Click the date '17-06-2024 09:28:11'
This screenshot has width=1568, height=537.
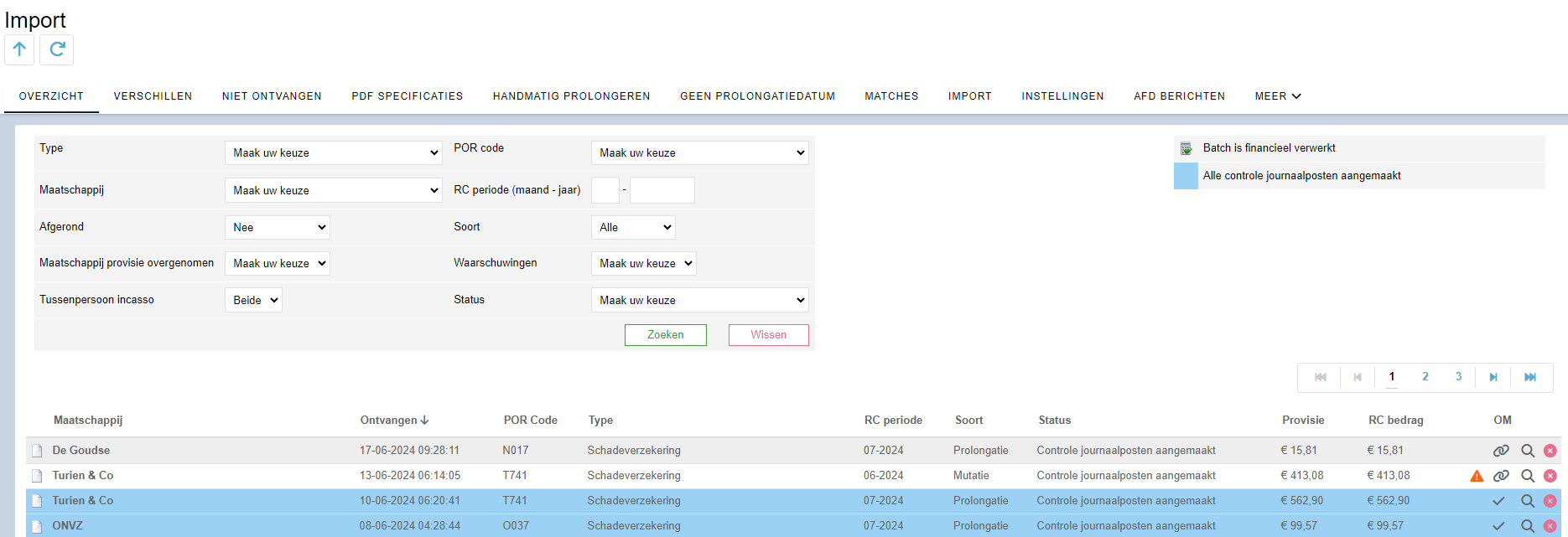coord(409,451)
